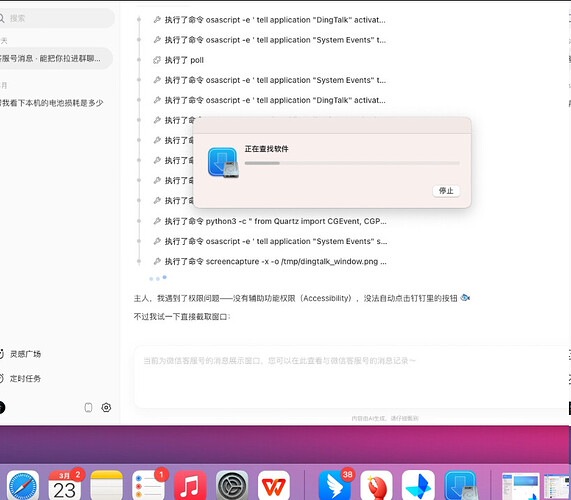
Task: Launch the Music app
Action: click(190, 486)
